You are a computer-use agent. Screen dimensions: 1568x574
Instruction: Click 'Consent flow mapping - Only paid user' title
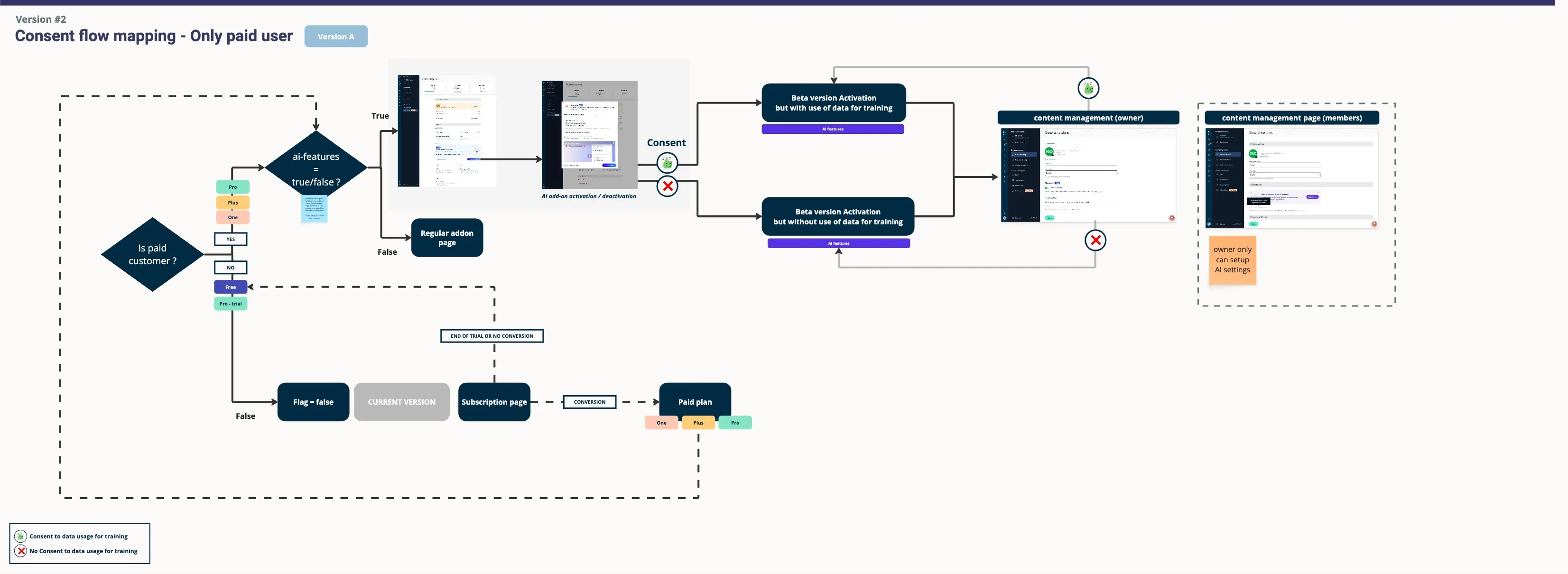coord(154,37)
